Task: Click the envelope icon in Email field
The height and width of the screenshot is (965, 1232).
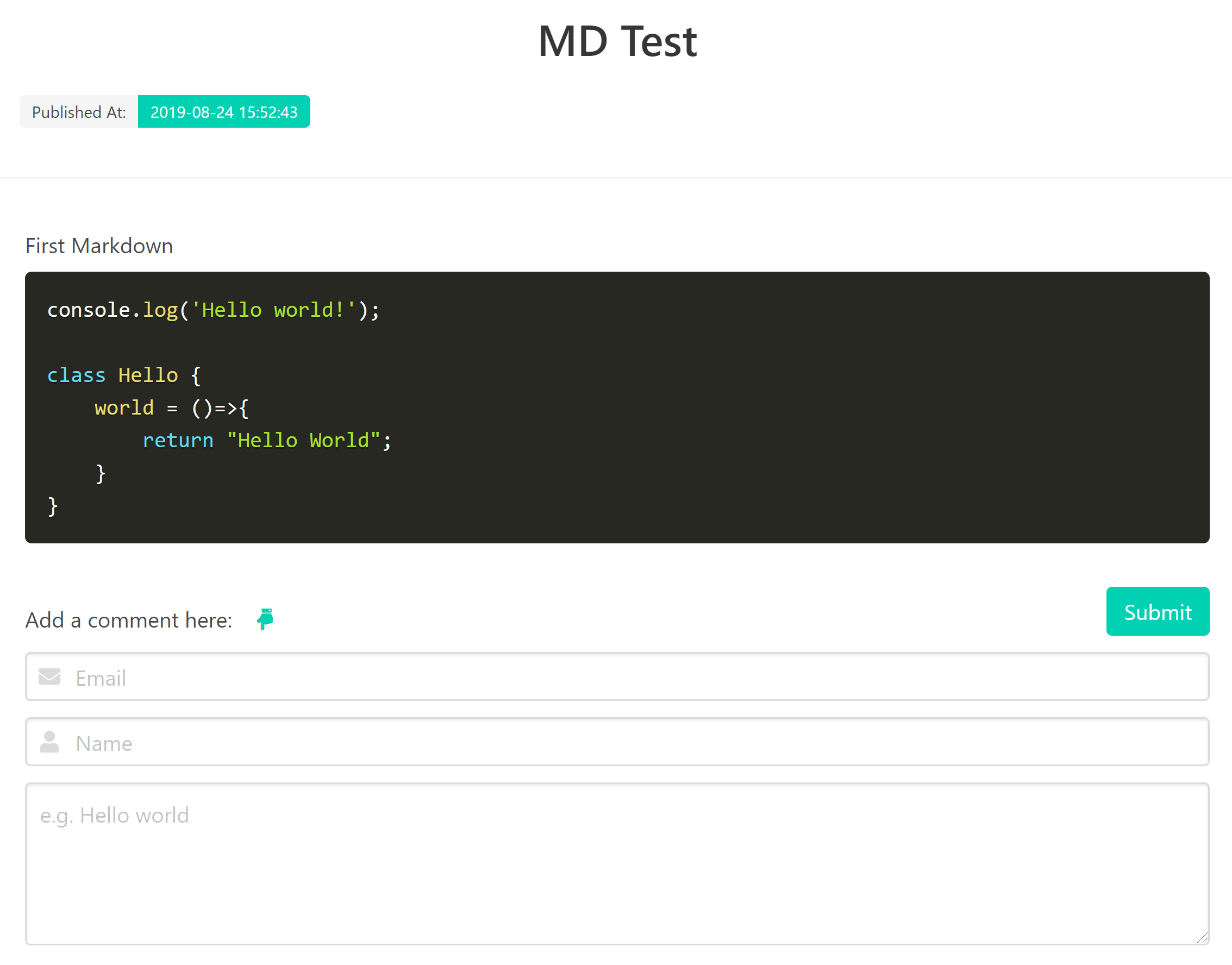Action: point(50,676)
